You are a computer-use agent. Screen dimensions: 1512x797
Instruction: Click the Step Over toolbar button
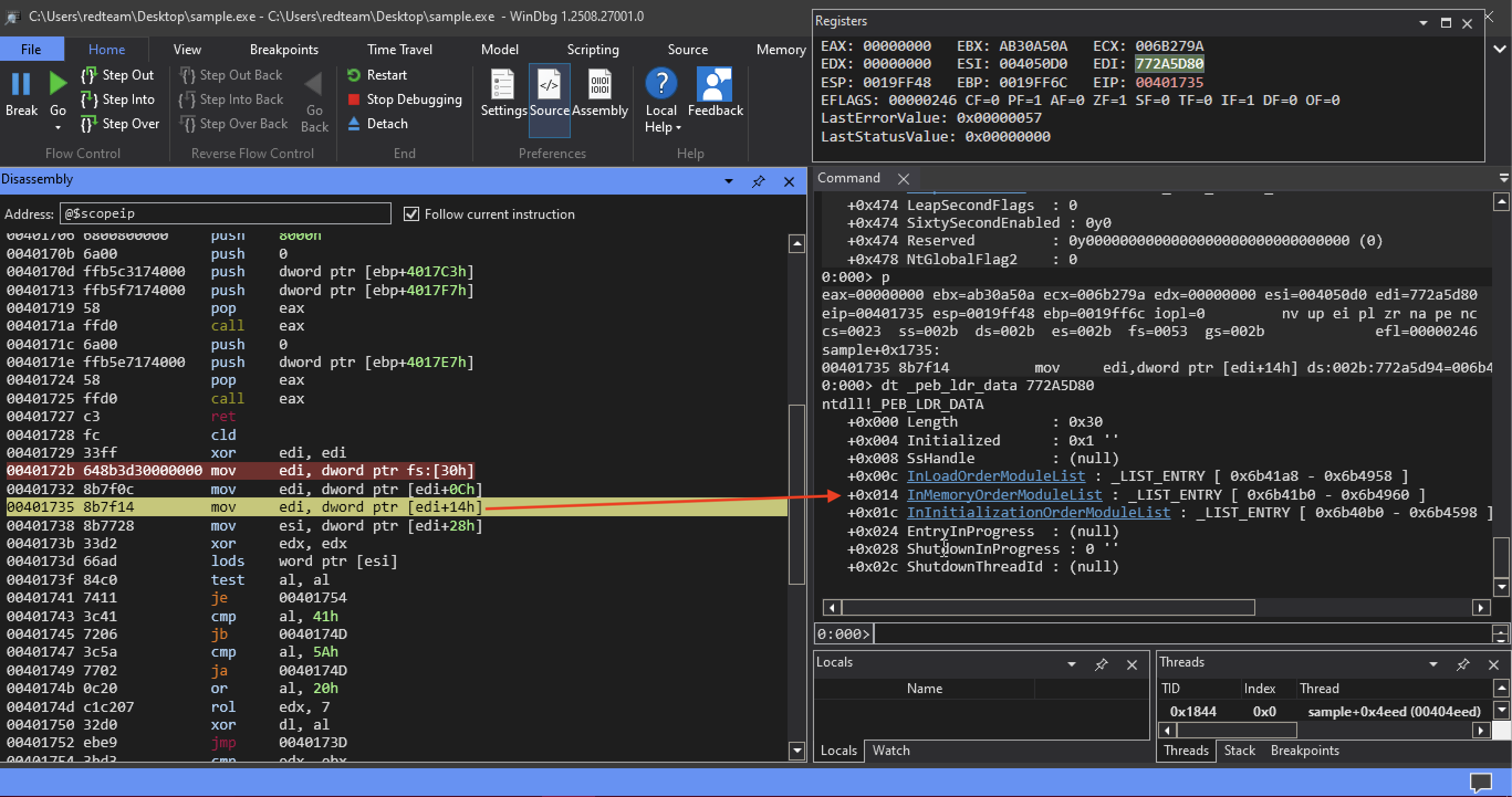120,124
